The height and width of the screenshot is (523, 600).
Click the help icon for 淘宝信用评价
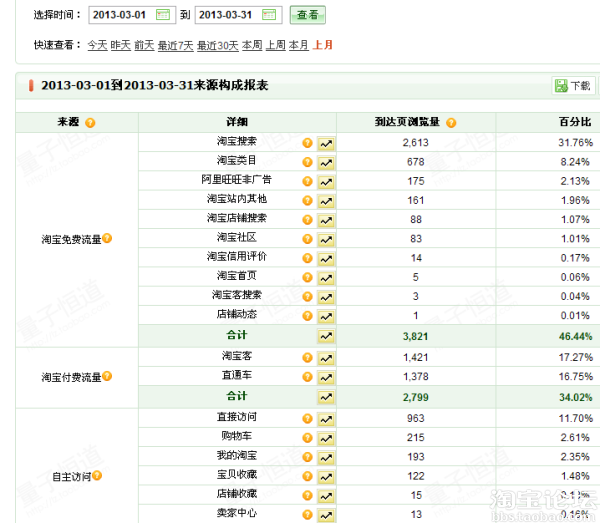[307, 258]
